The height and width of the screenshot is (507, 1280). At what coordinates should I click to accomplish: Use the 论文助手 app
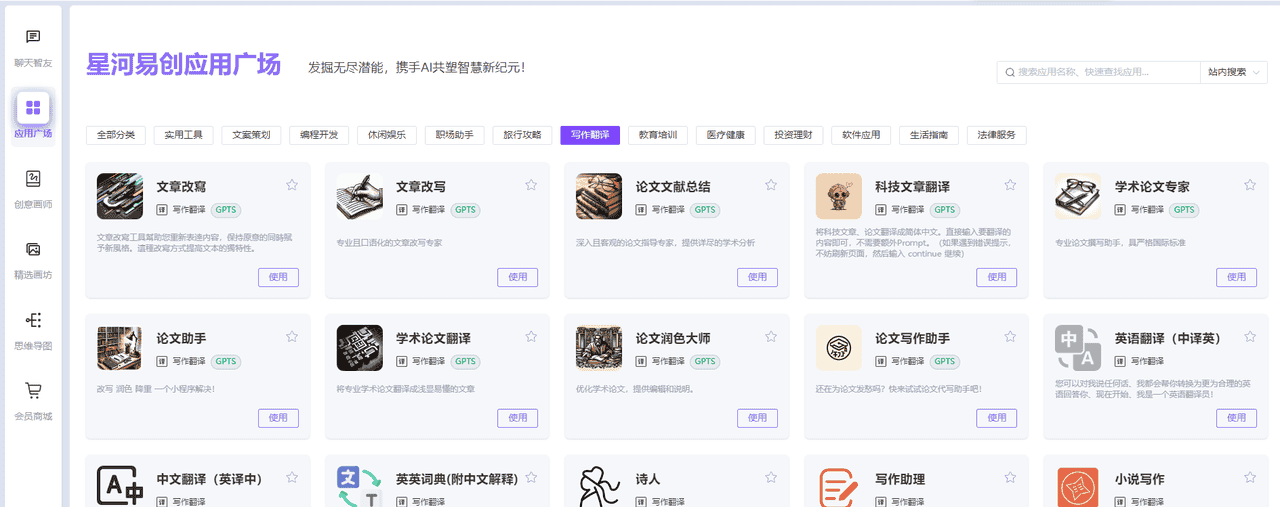(278, 418)
